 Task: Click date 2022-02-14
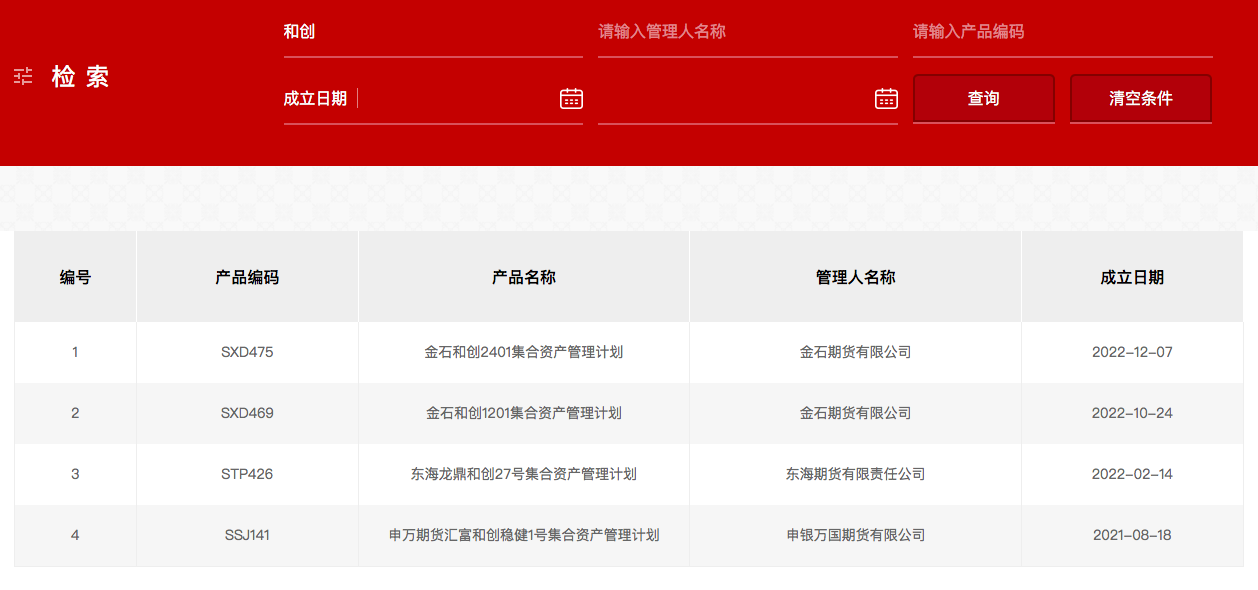tap(1132, 474)
